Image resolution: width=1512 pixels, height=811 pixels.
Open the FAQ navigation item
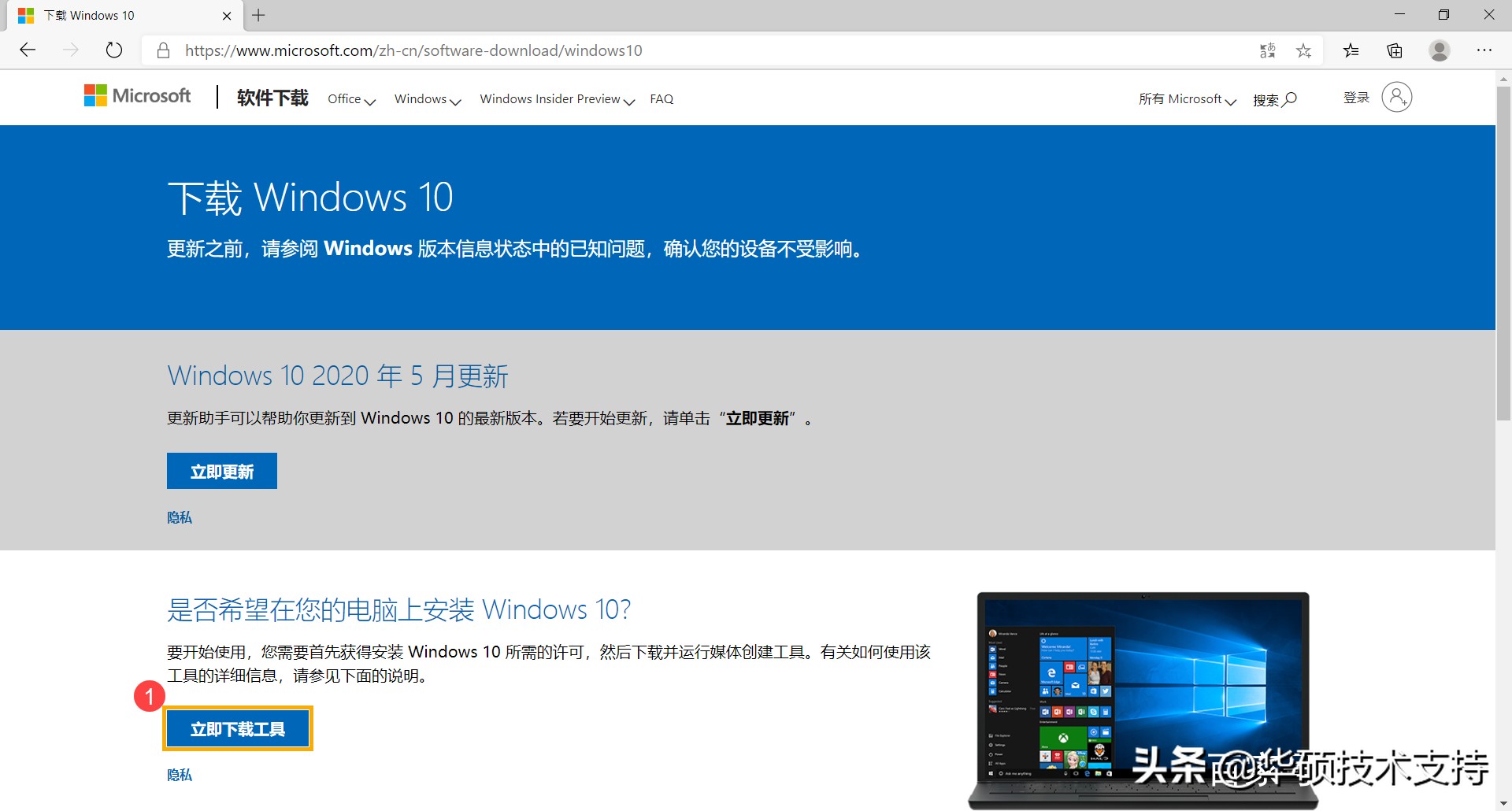[661, 98]
